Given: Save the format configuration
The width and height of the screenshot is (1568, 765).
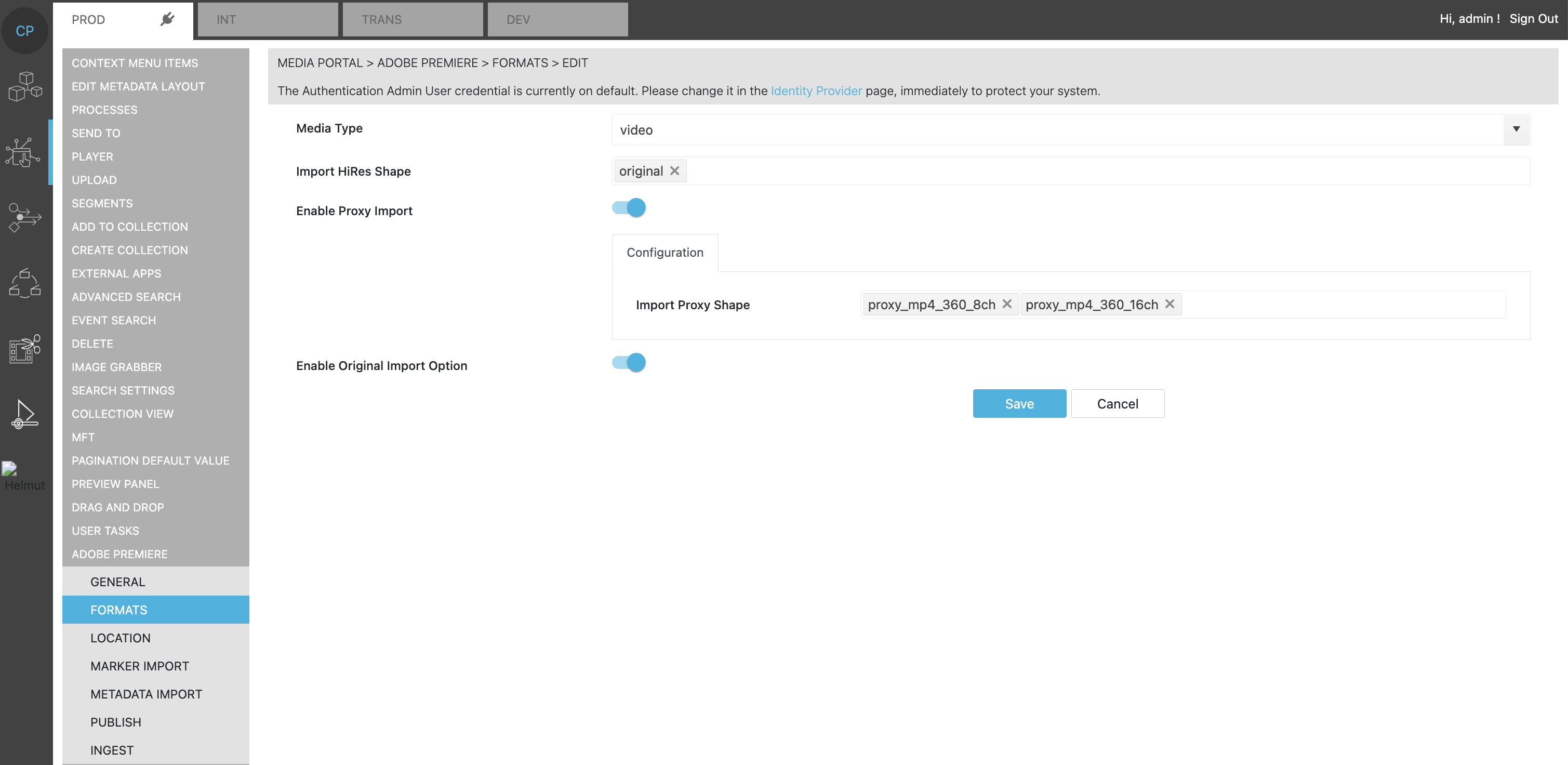Looking at the screenshot, I should click(x=1019, y=403).
